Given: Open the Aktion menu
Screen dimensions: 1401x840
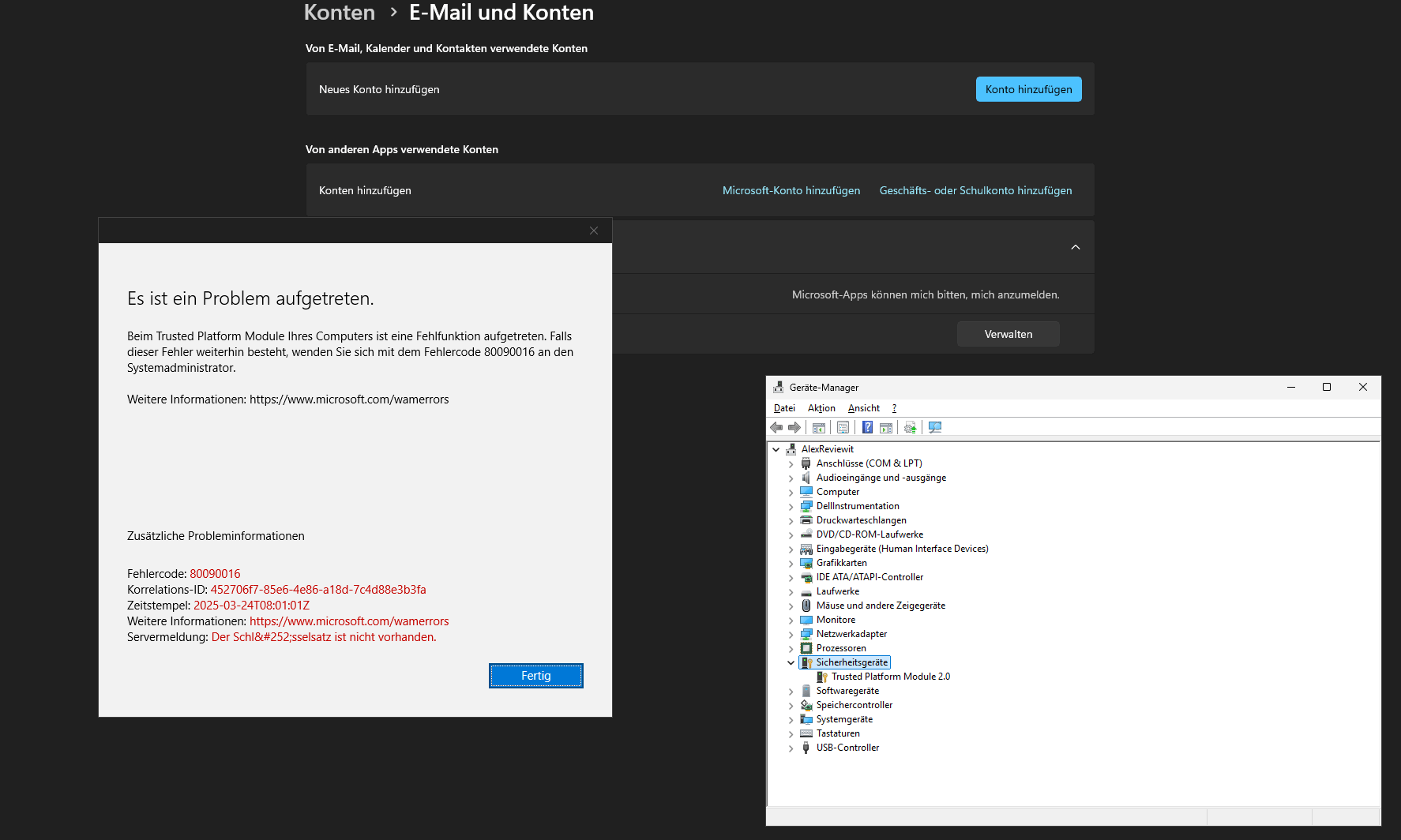Looking at the screenshot, I should (821, 408).
